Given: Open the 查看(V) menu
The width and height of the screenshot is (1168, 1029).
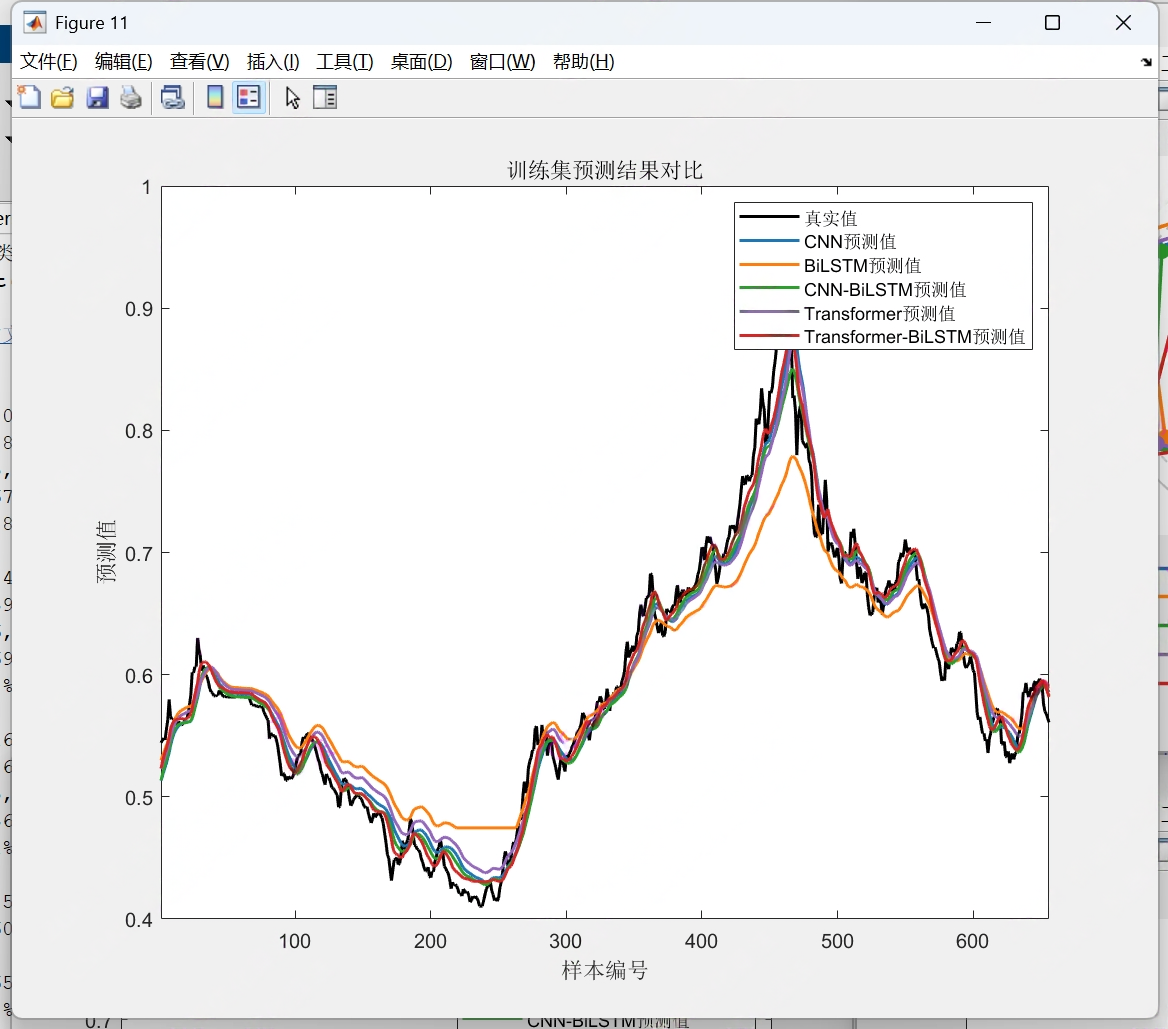Looking at the screenshot, I should point(200,62).
